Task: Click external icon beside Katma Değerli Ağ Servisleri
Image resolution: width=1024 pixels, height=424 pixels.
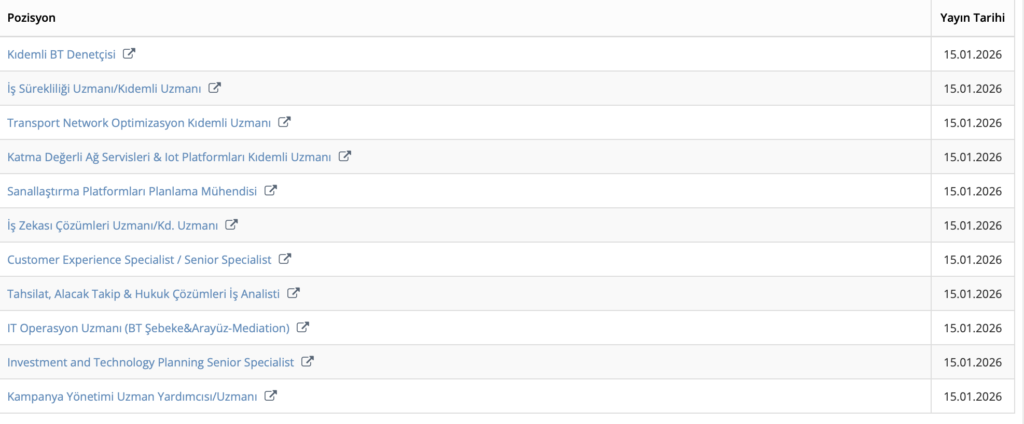Action: (345, 156)
